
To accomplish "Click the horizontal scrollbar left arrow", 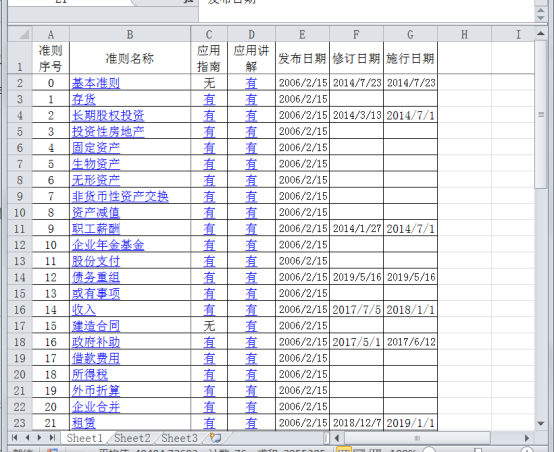I will (x=336, y=438).
